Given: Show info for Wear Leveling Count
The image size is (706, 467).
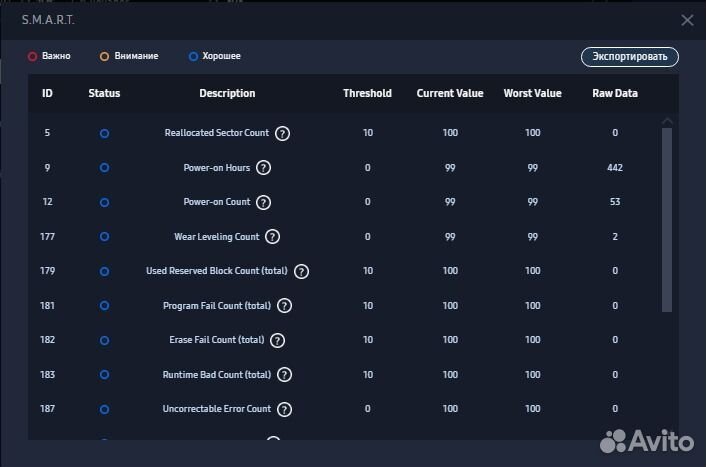Looking at the screenshot, I should click(x=273, y=237).
